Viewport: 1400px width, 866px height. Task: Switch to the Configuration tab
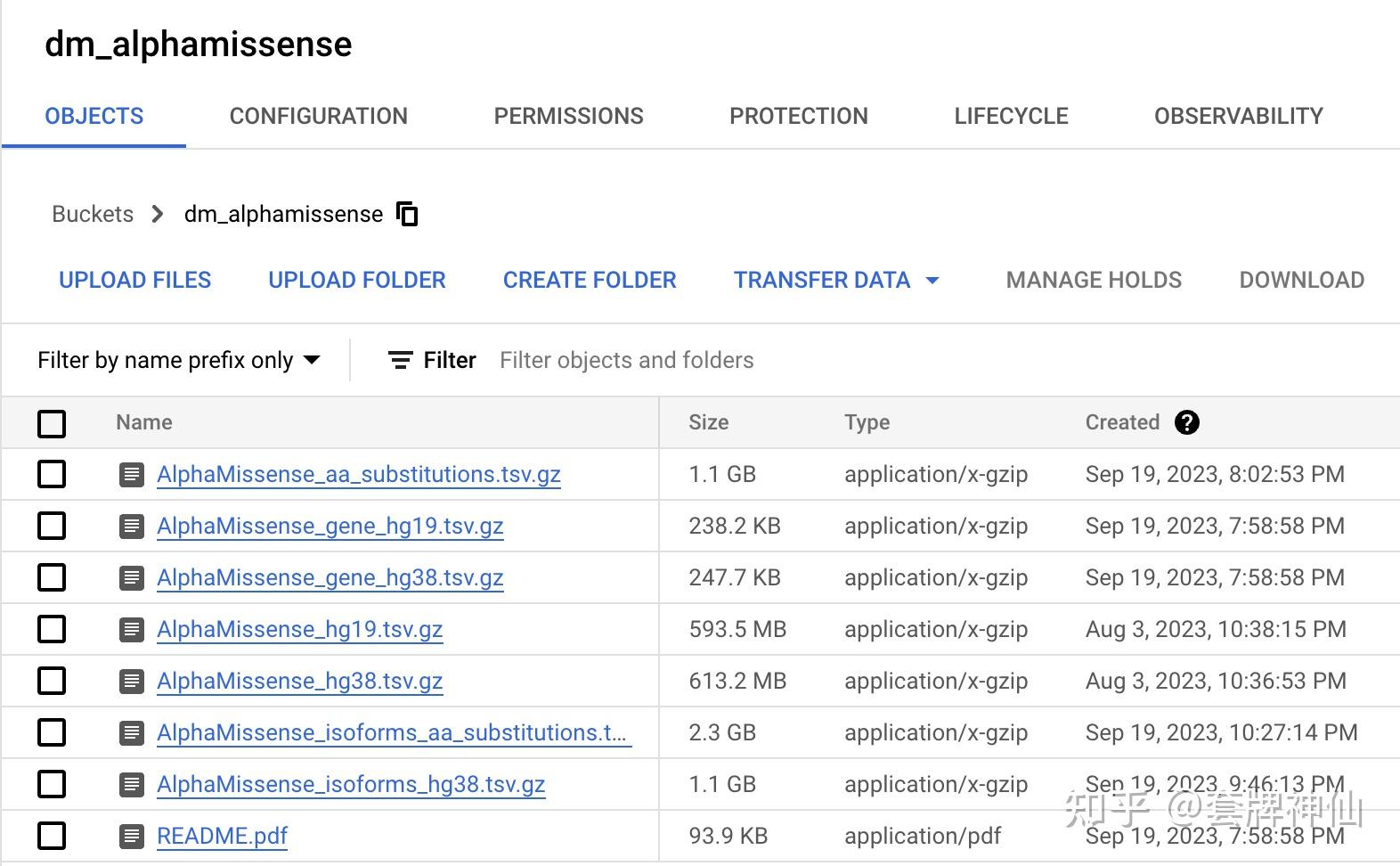pyautogui.click(x=318, y=116)
